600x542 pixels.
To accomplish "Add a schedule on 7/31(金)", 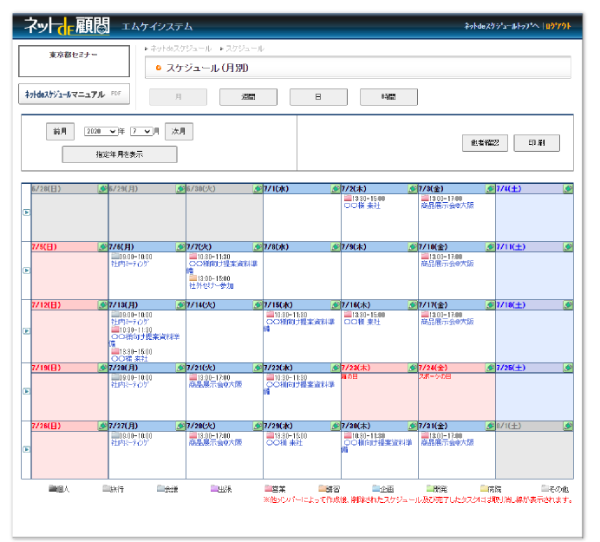I will (490, 426).
